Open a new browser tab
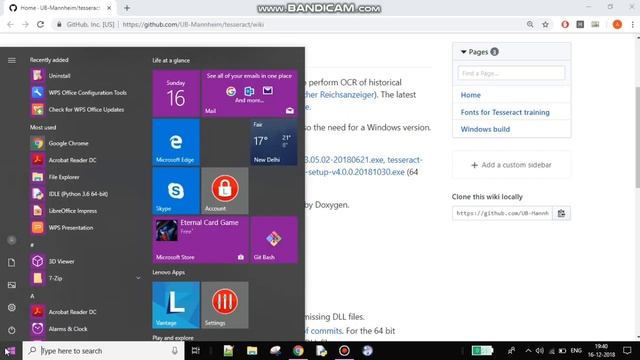Image resolution: width=640 pixels, height=360 pixels. pyautogui.click(x=127, y=8)
